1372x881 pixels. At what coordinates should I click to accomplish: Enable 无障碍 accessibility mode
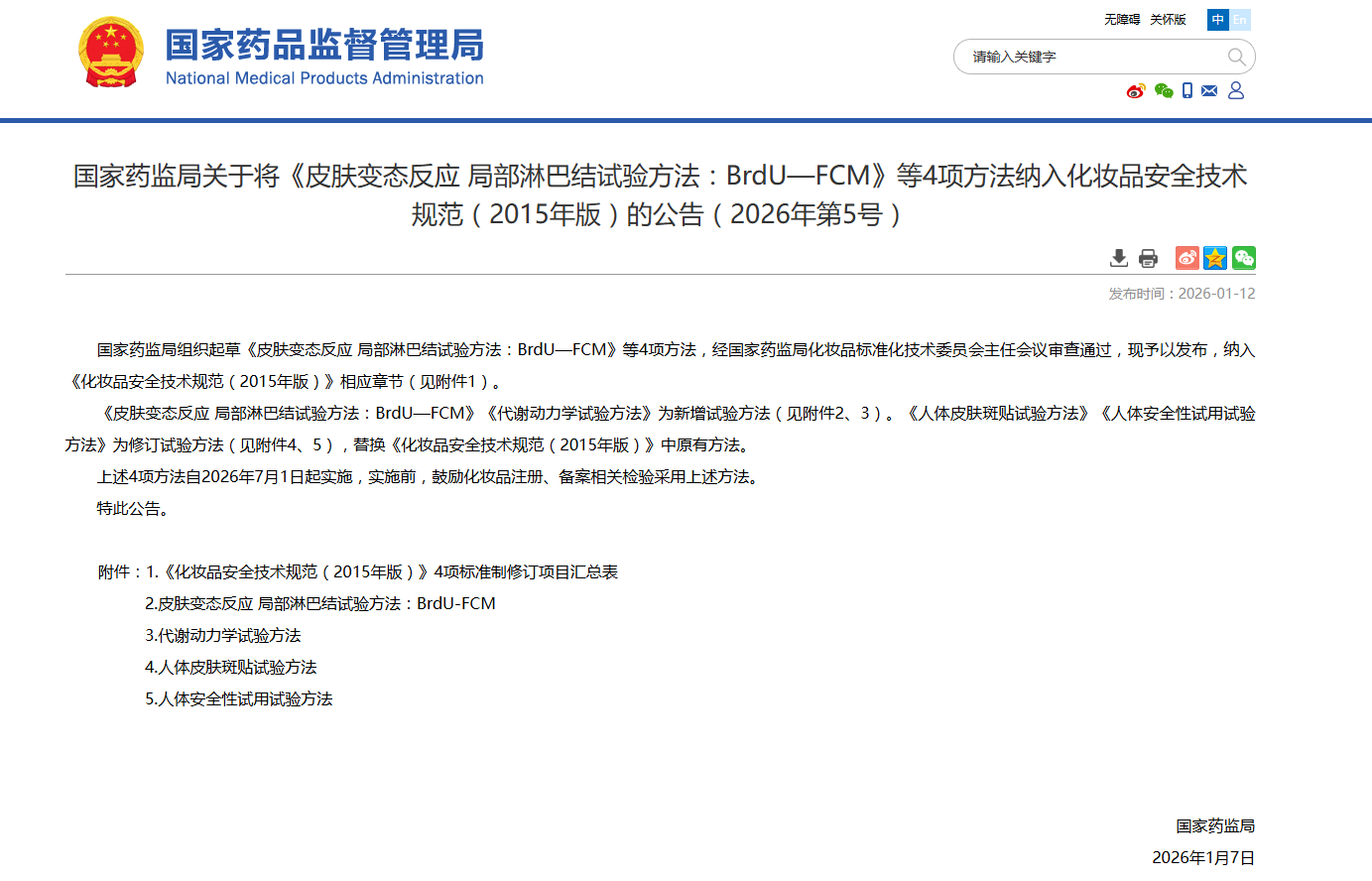click(1122, 20)
